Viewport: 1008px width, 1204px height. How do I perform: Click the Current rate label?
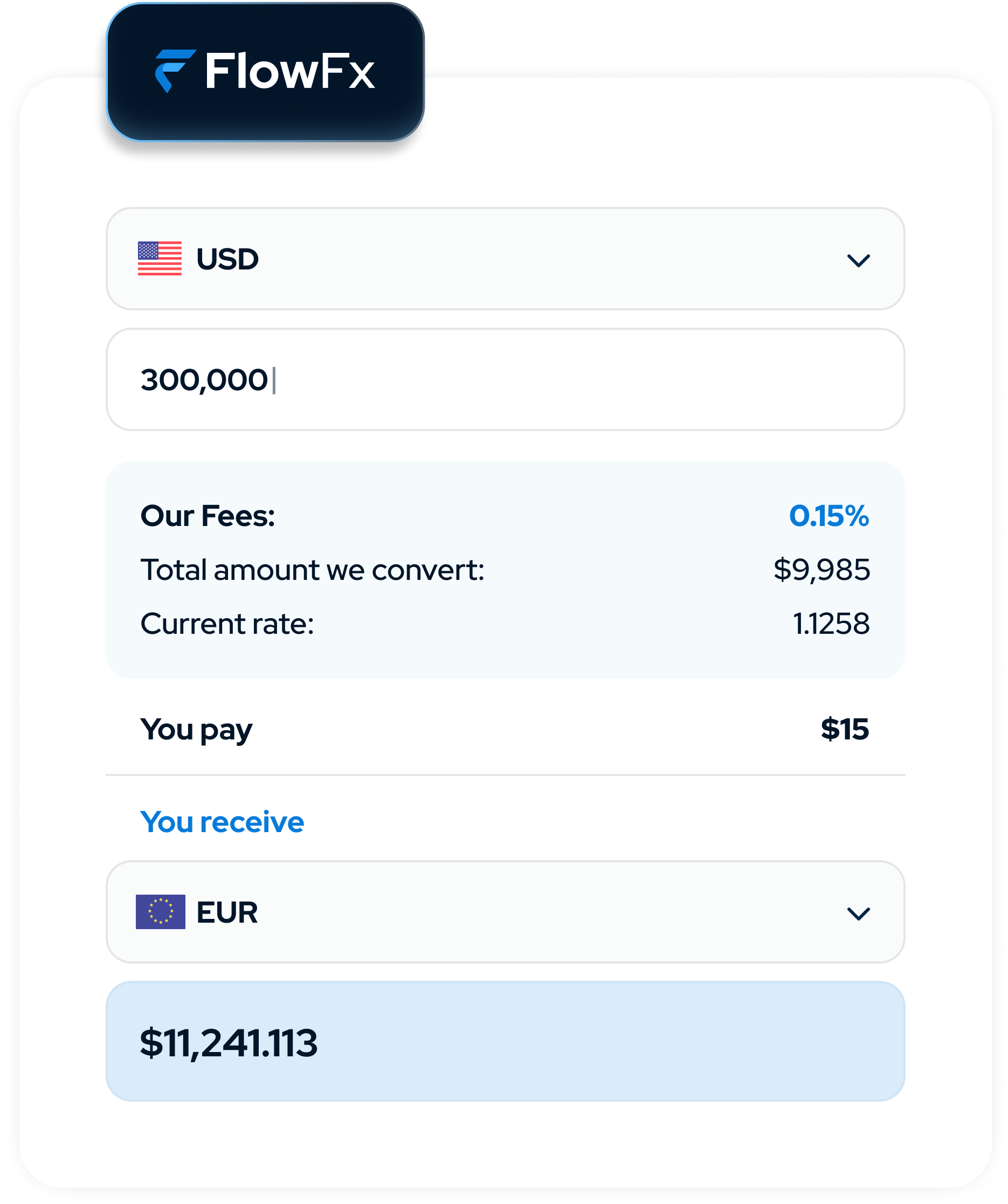[x=227, y=624]
